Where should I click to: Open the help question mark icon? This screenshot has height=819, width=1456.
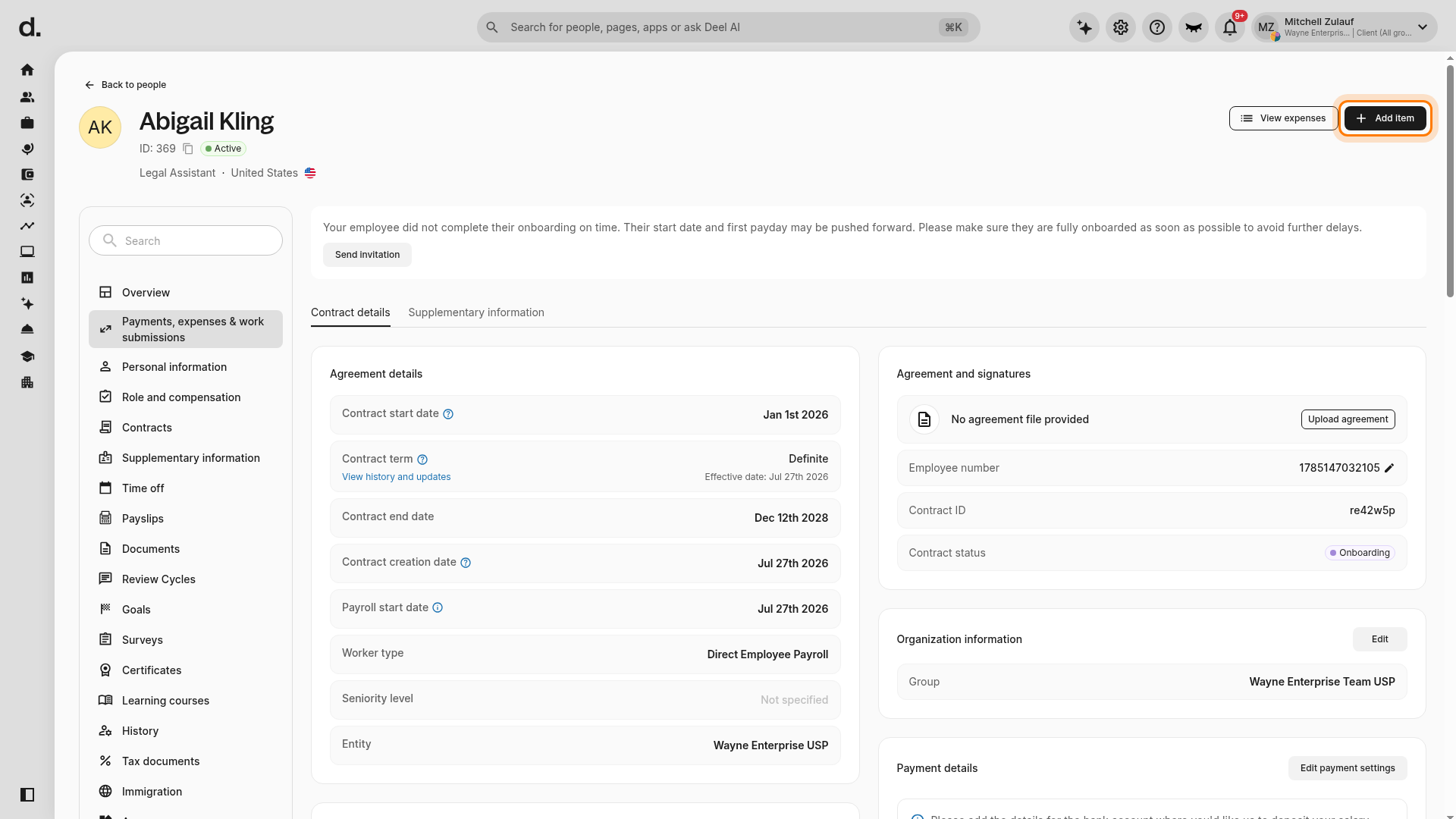[1157, 27]
